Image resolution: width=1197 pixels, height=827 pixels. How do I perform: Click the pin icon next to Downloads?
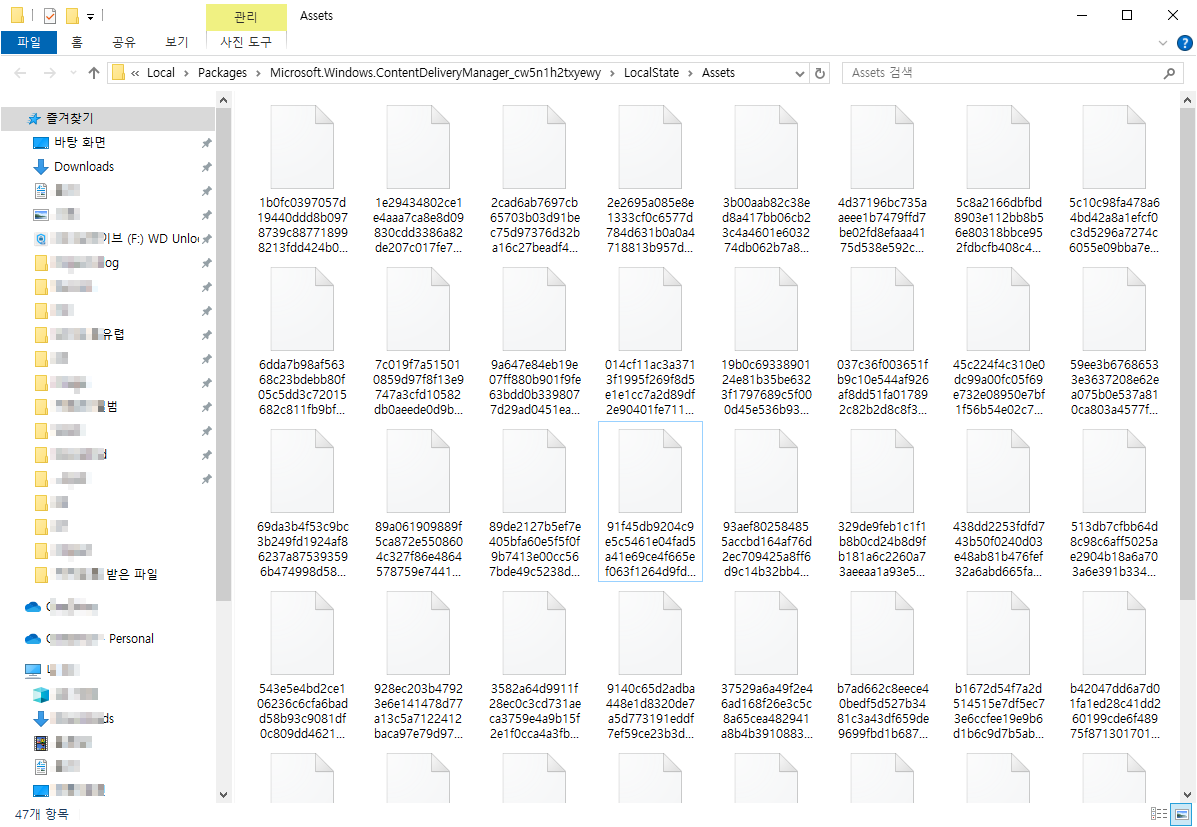click(x=206, y=166)
